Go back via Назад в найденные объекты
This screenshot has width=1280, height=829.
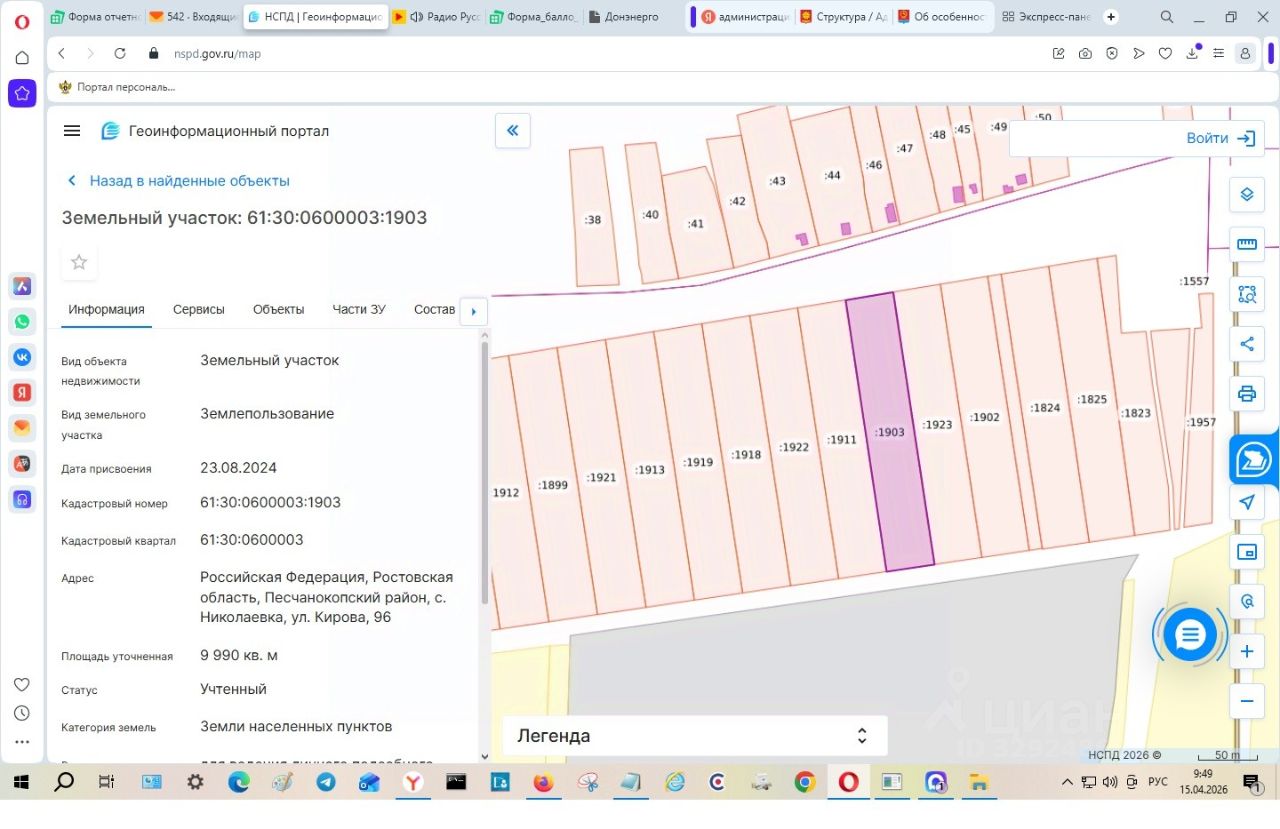click(178, 181)
